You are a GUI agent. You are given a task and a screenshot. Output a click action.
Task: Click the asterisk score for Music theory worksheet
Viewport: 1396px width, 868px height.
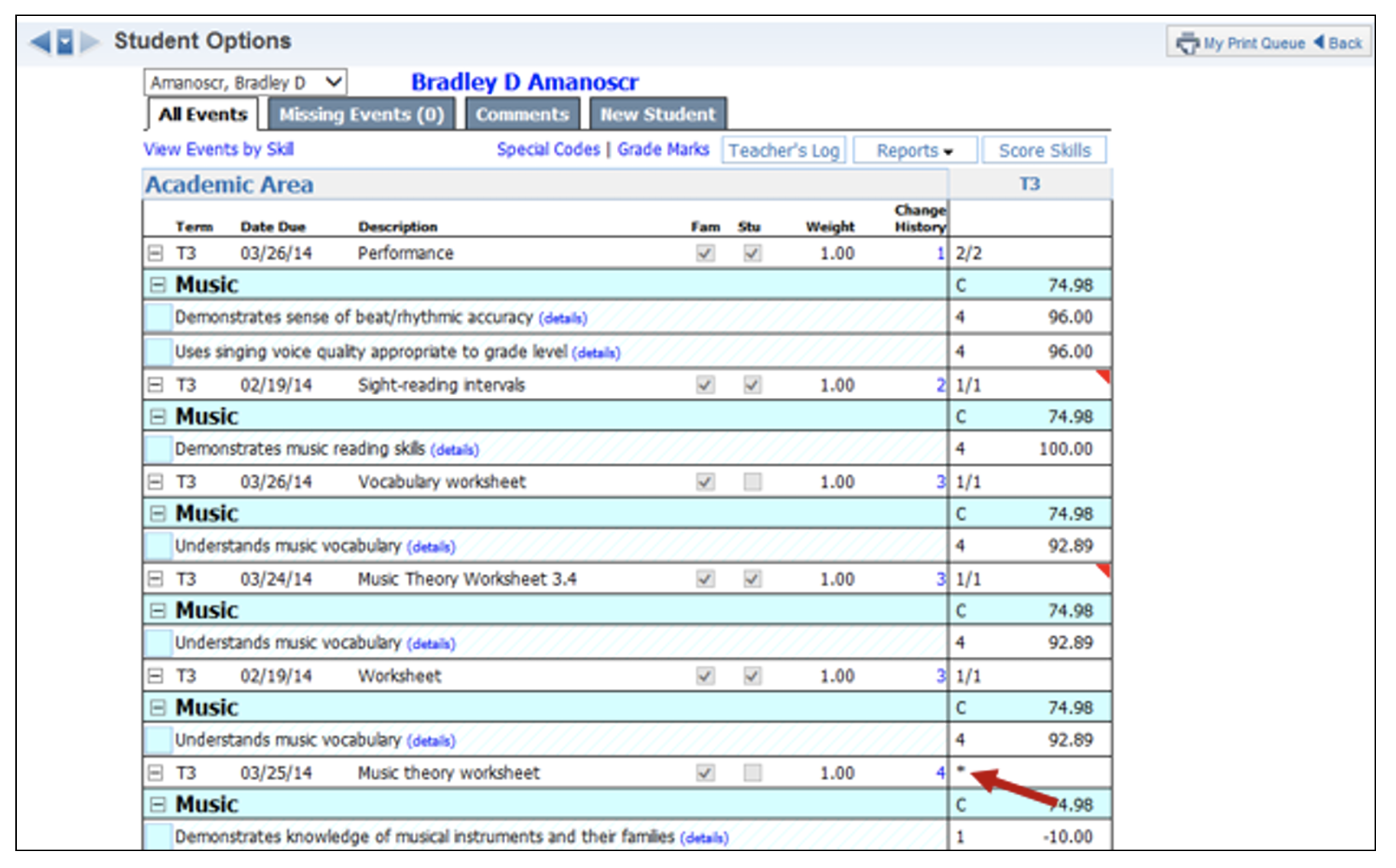tap(961, 770)
